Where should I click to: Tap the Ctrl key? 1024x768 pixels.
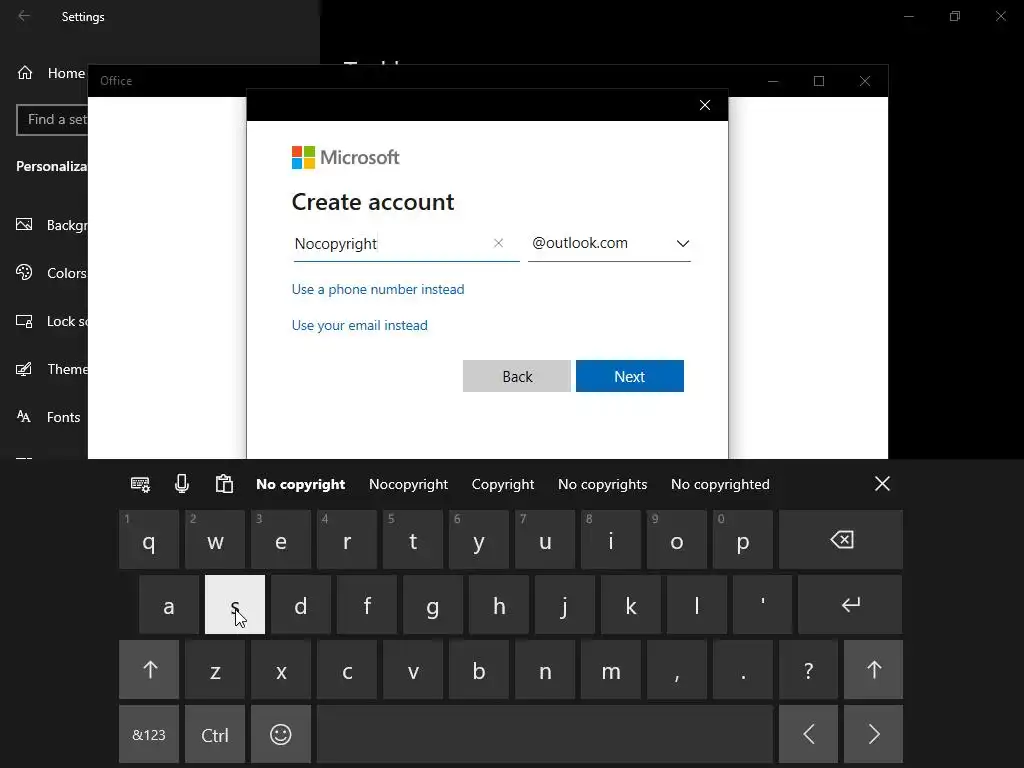click(215, 734)
